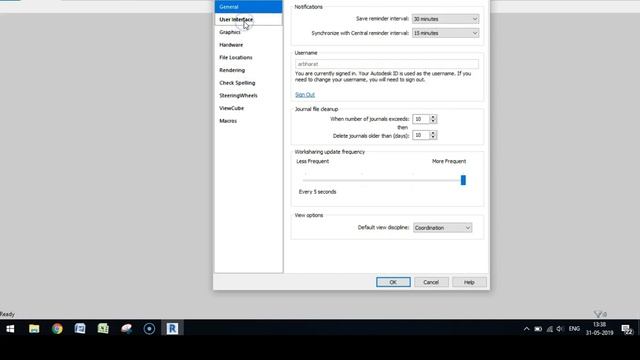Viewport: 640px width, 360px height.
Task: Confirm options with the OK button
Action: click(x=393, y=282)
